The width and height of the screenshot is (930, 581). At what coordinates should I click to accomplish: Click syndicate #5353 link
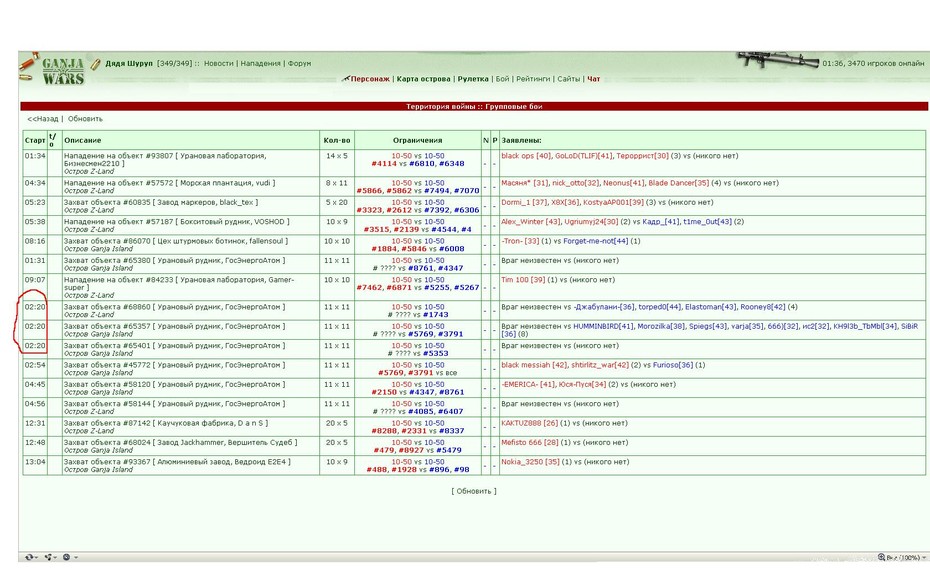coord(436,353)
